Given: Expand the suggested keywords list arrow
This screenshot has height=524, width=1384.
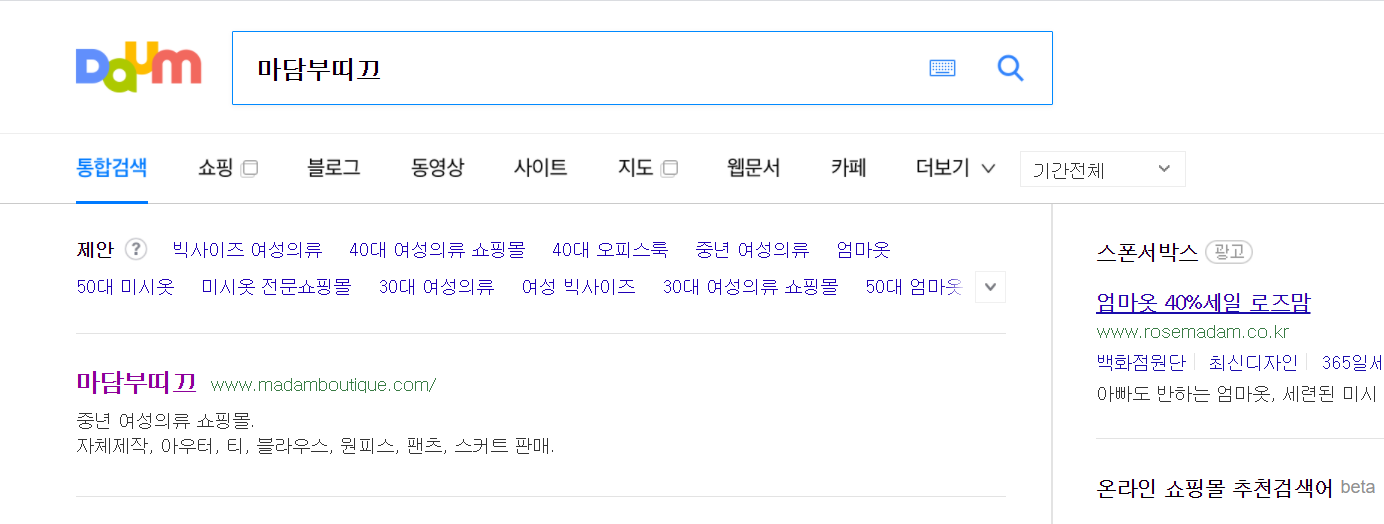Looking at the screenshot, I should 990,287.
